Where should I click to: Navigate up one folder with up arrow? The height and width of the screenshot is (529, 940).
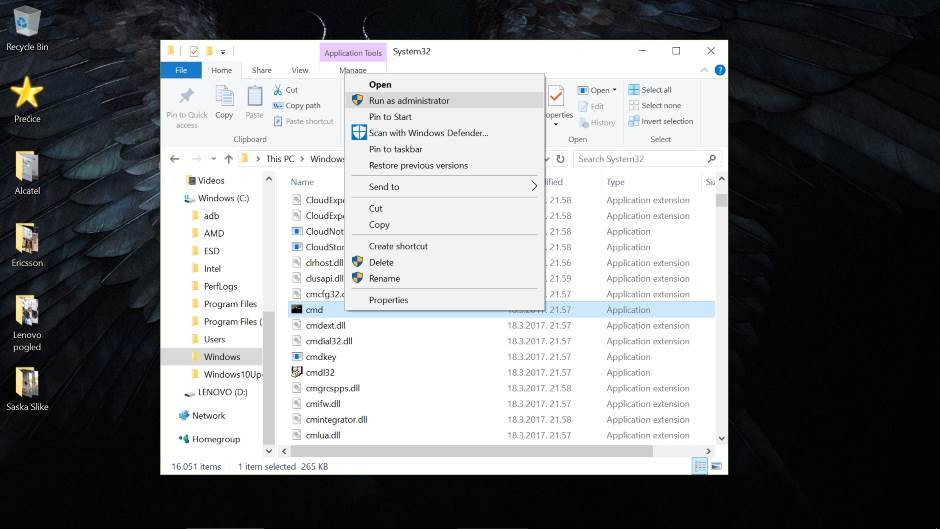[x=229, y=159]
